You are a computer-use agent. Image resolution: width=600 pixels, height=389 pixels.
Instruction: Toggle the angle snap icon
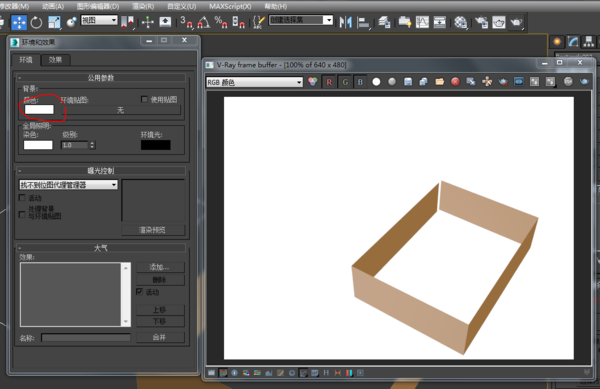click(x=204, y=22)
